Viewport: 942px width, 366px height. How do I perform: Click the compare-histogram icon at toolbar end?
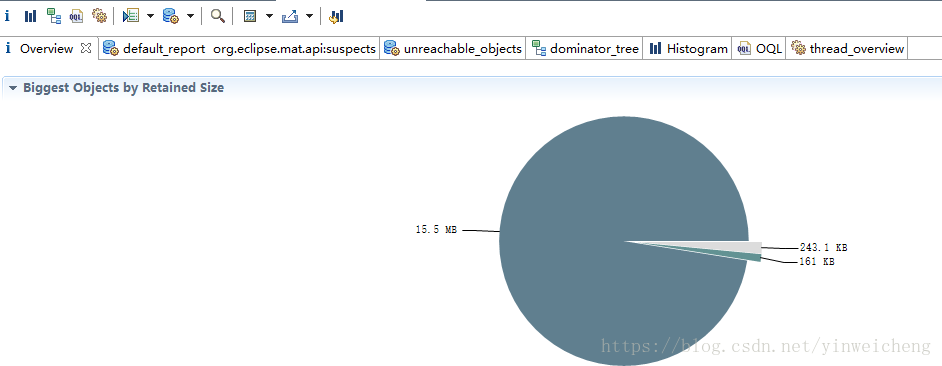click(336, 16)
